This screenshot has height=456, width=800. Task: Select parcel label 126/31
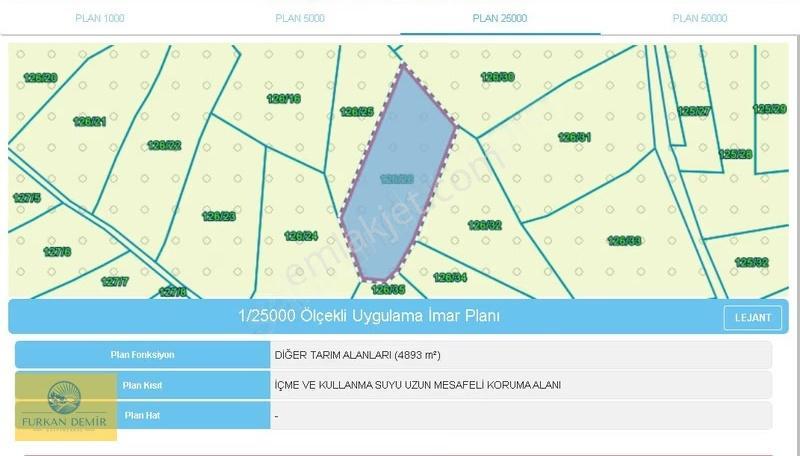point(574,137)
